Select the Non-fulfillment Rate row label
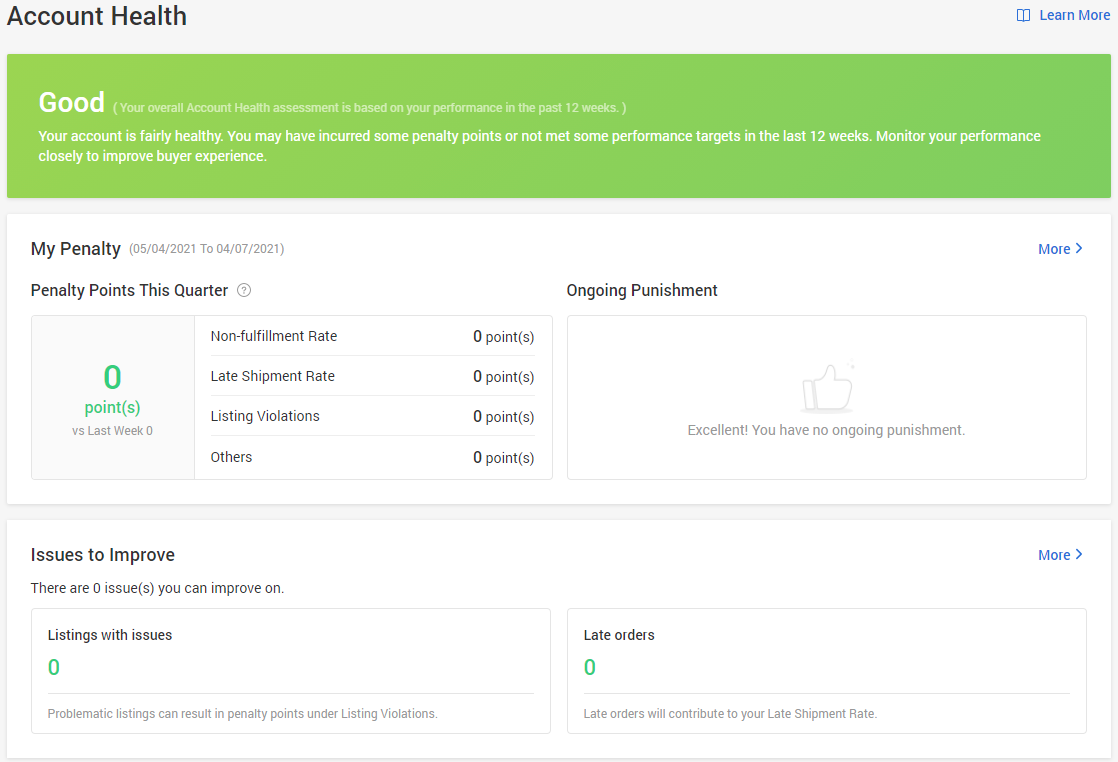This screenshot has height=762, width=1118. click(274, 336)
